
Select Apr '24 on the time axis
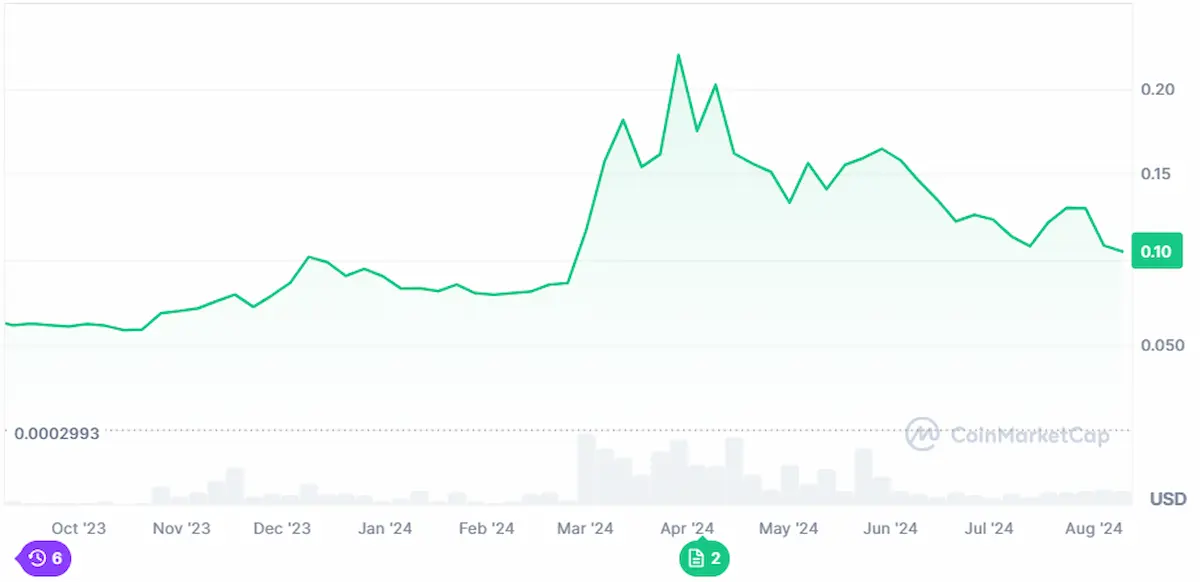pos(688,528)
